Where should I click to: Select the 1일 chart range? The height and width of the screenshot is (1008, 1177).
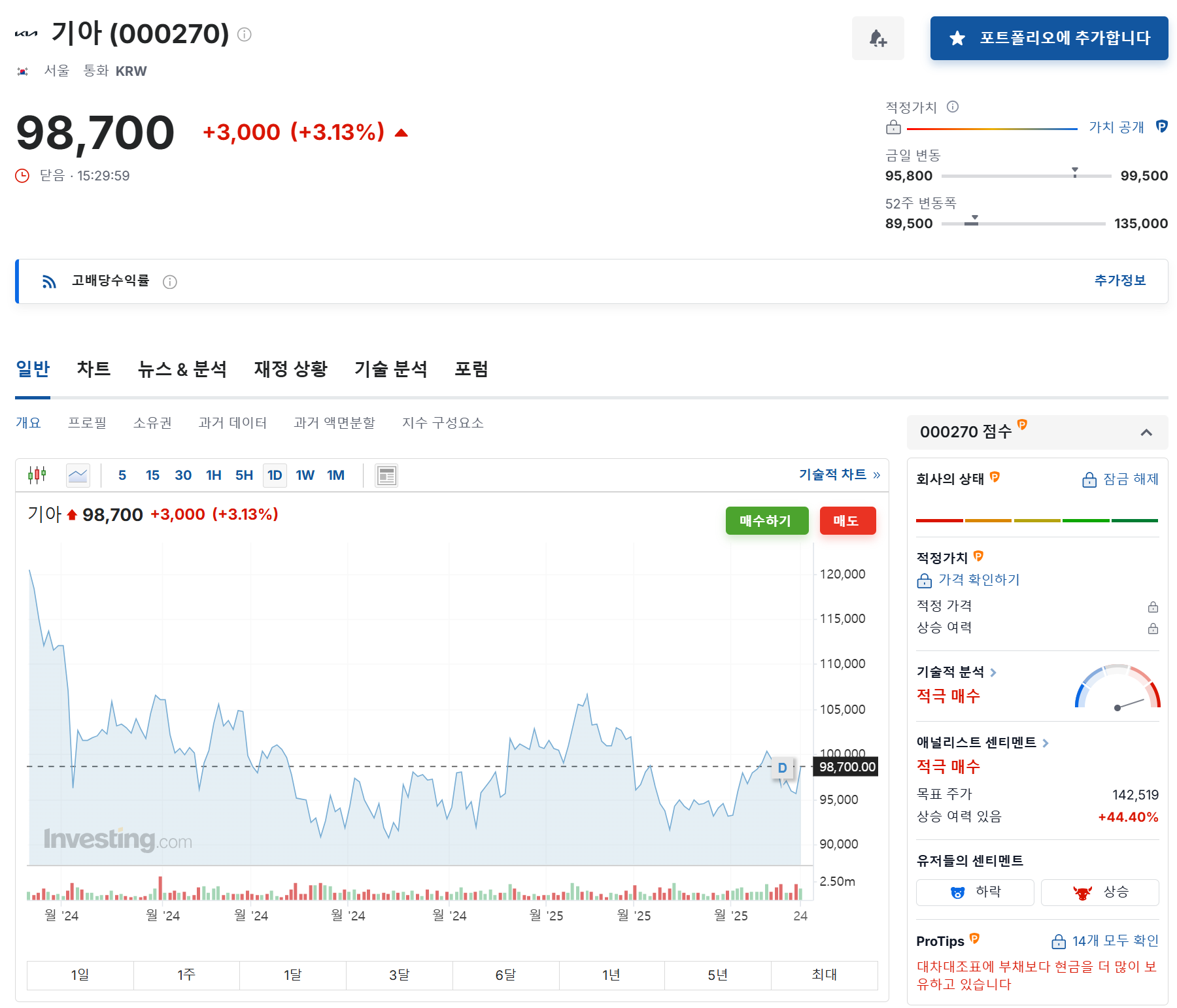tap(80, 975)
